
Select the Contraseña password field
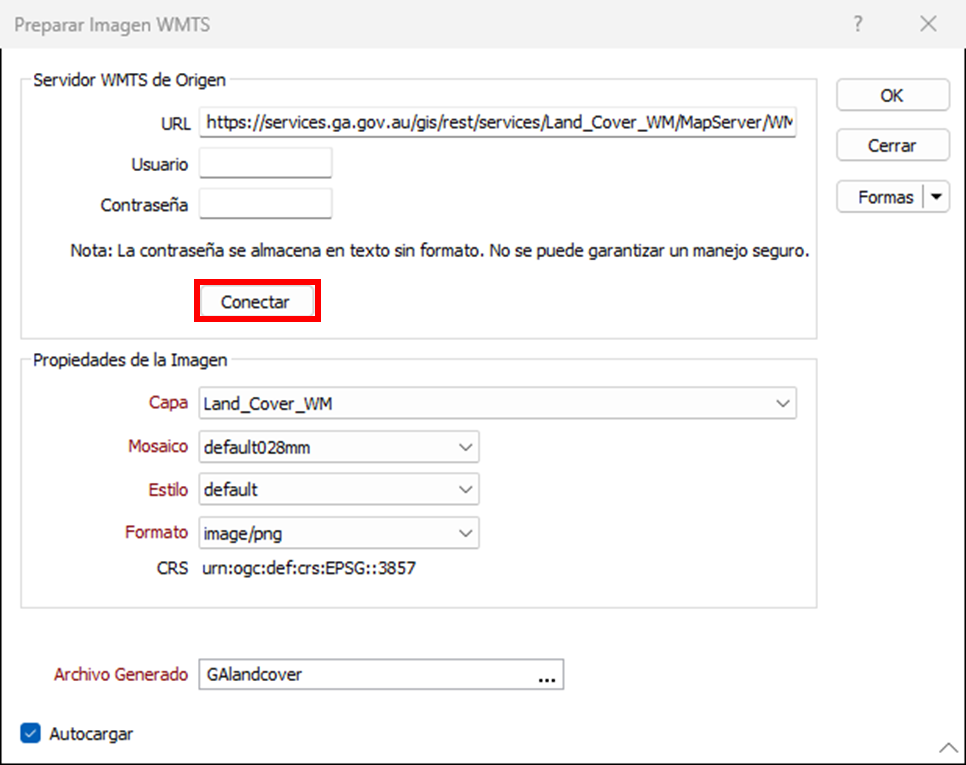tap(265, 204)
